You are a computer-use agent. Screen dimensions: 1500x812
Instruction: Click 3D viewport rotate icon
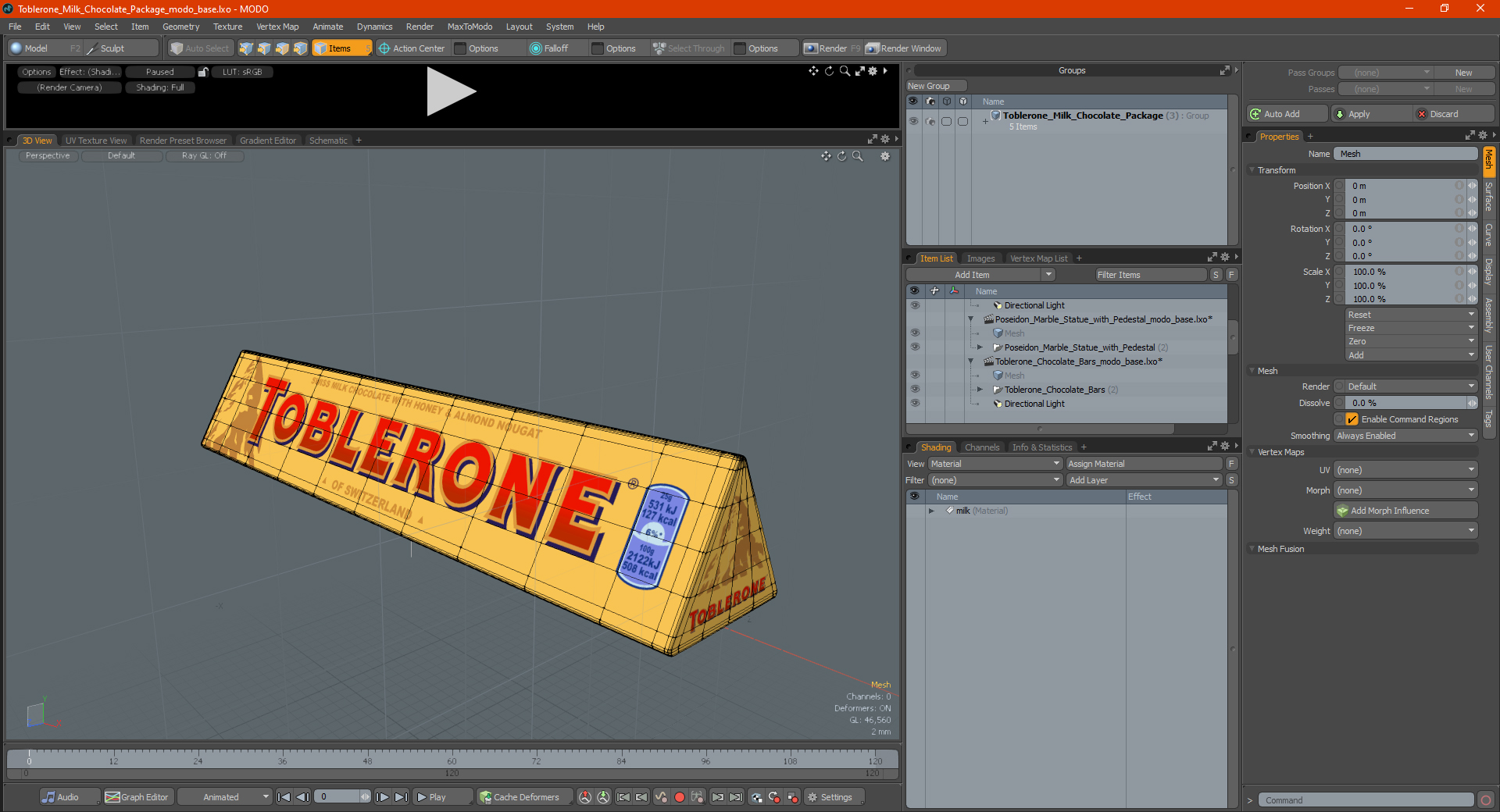841,156
